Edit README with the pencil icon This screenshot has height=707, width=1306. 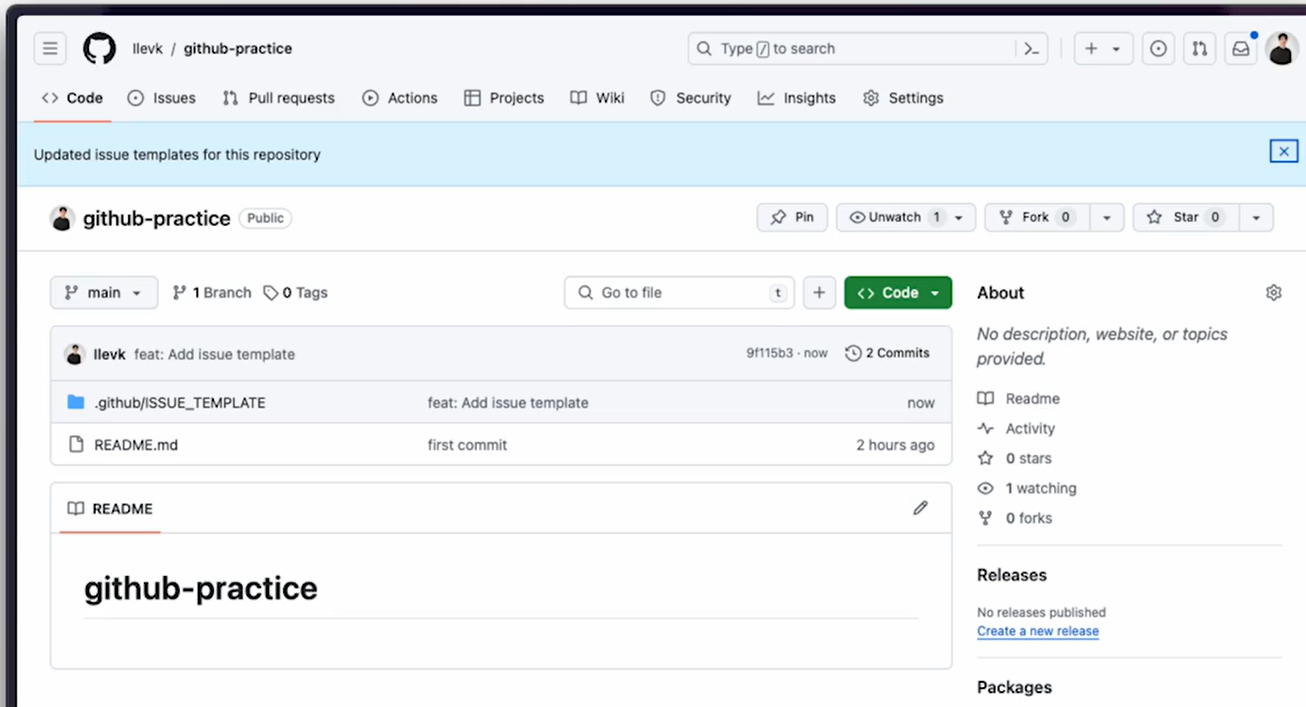[x=920, y=508]
